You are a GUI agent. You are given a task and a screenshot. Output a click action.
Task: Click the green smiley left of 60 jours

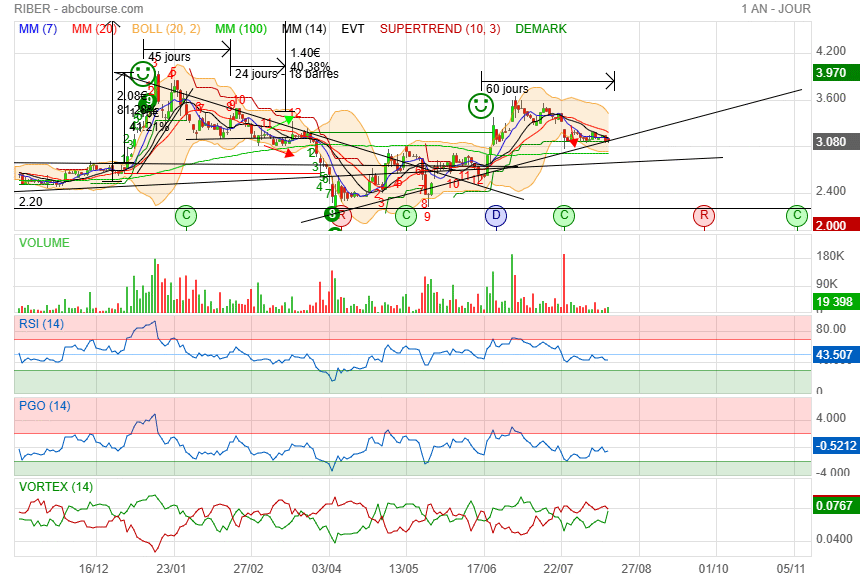481,104
